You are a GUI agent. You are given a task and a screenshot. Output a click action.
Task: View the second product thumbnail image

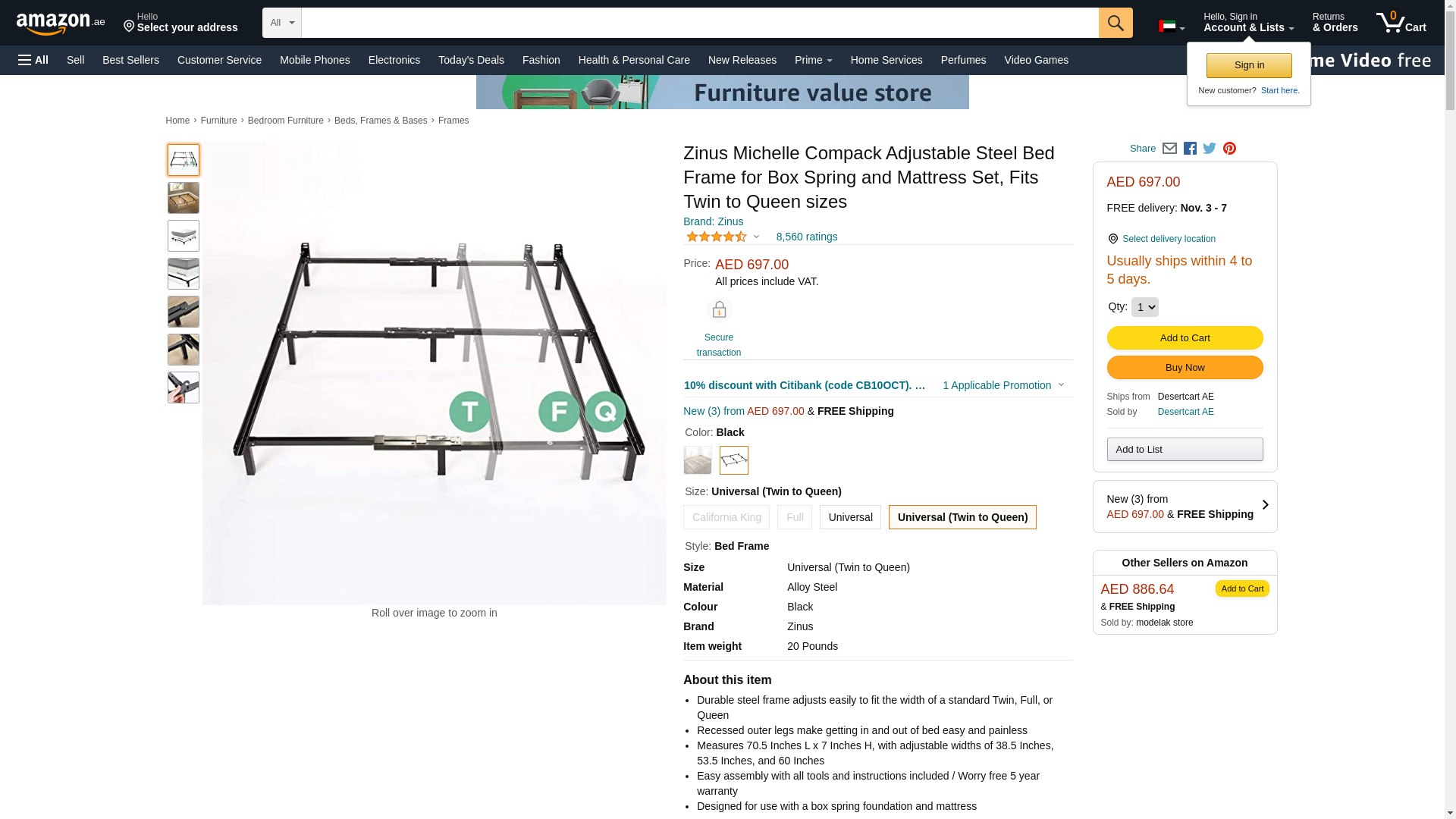tap(184, 198)
